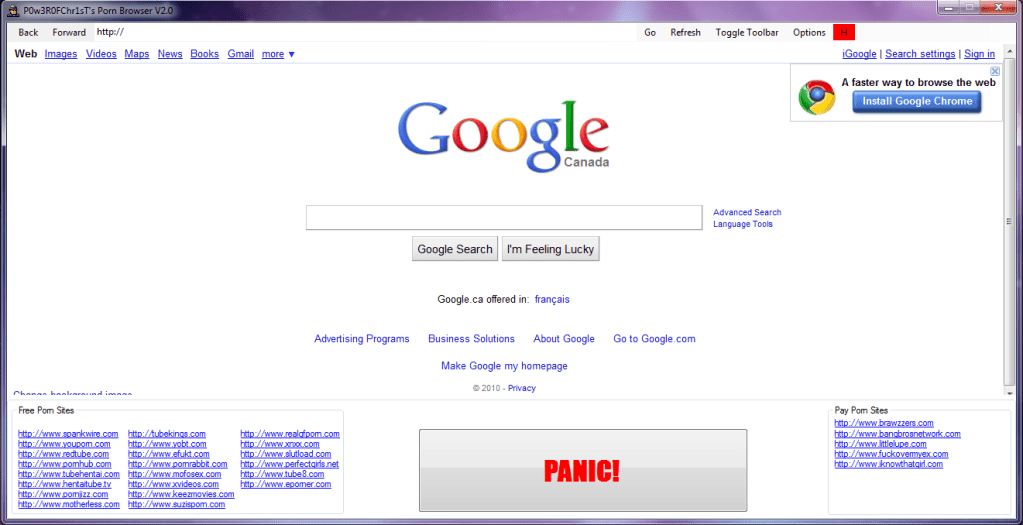Image resolution: width=1023 pixels, height=525 pixels.
Task: Open the Privacy link
Action: click(522, 388)
